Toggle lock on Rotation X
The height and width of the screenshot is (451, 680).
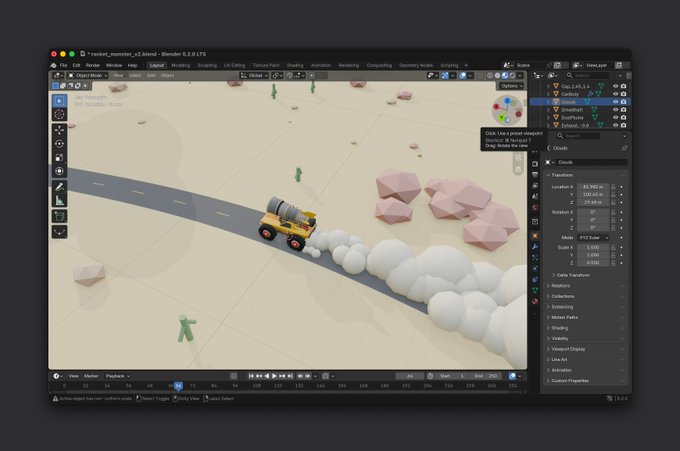click(613, 212)
